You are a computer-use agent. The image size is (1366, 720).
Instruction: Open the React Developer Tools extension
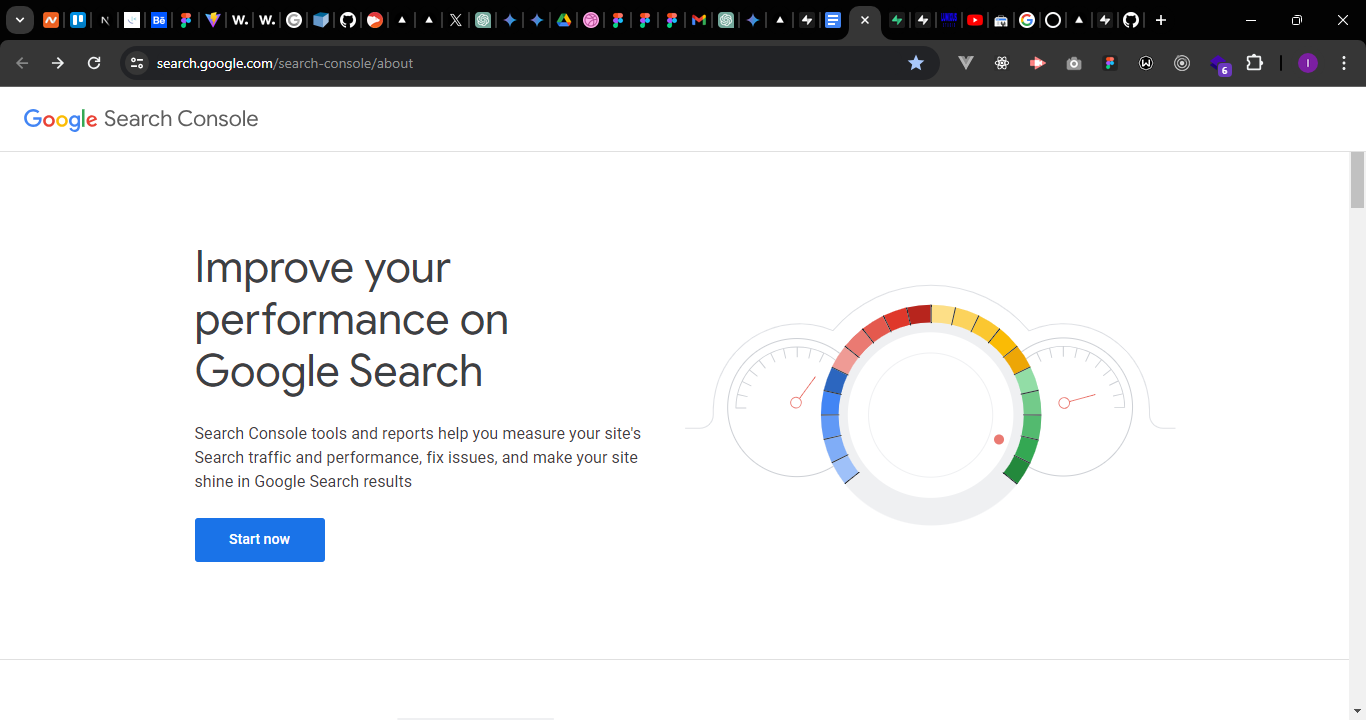(1002, 63)
